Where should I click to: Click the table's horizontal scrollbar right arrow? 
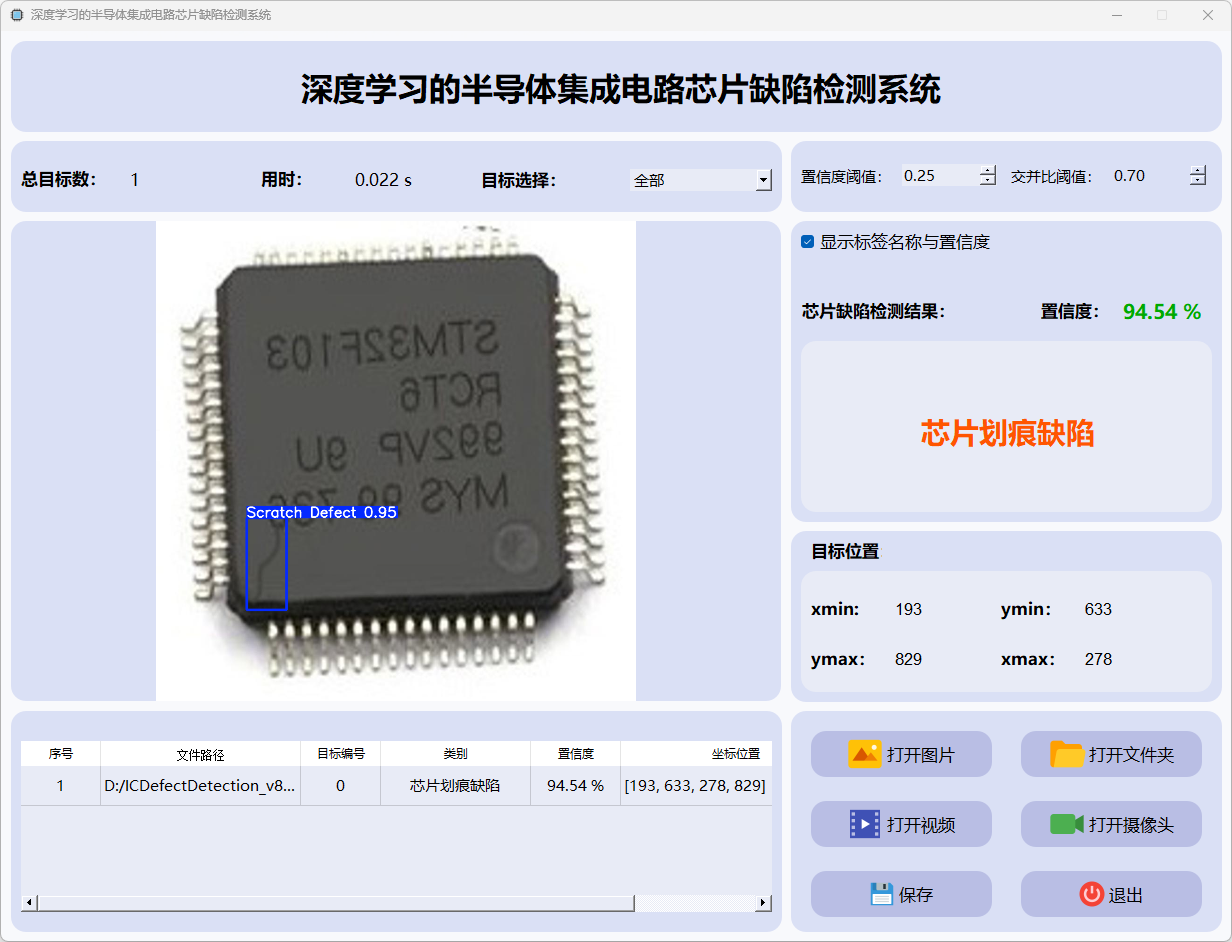pyautogui.click(x=763, y=903)
